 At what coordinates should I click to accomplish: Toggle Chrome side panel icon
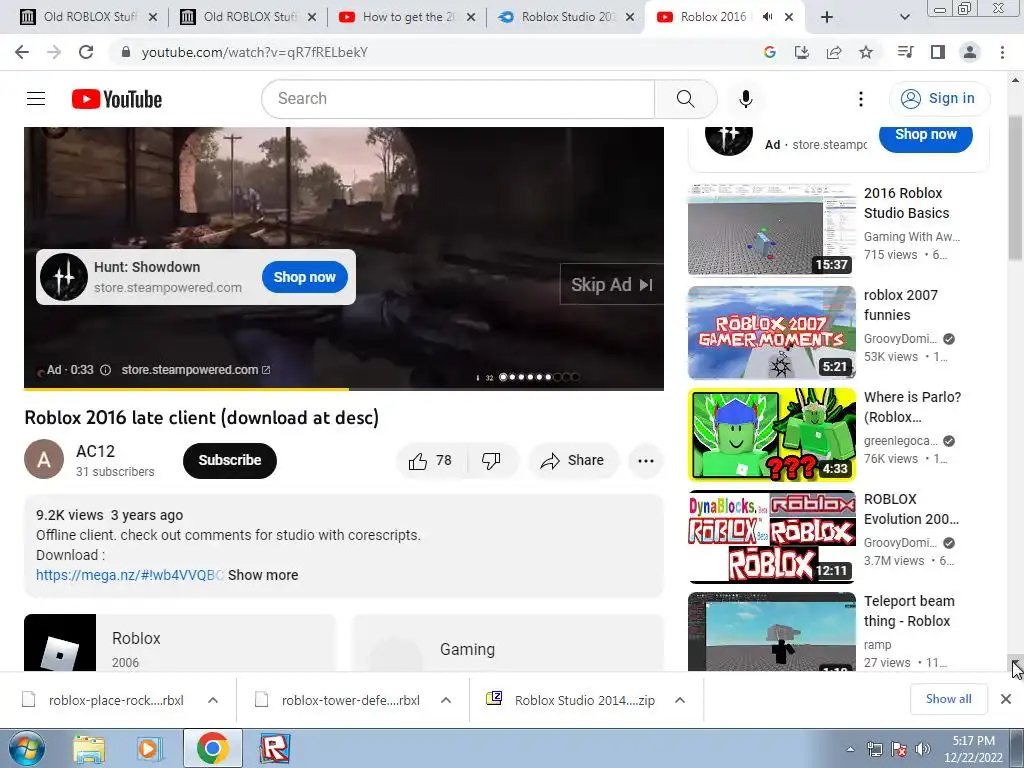coord(938,52)
